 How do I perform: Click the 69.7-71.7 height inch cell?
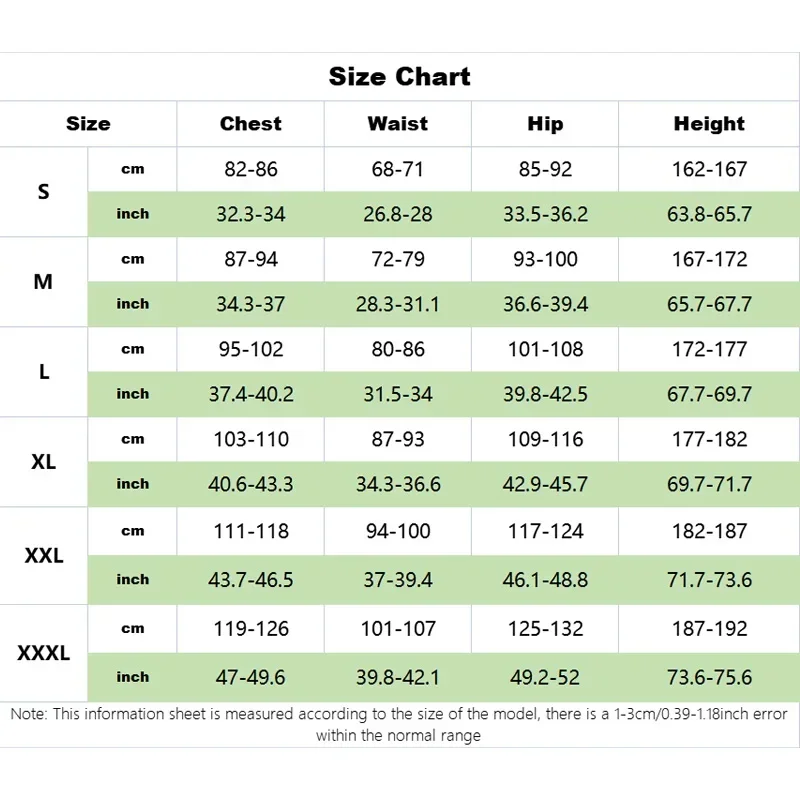coord(709,484)
